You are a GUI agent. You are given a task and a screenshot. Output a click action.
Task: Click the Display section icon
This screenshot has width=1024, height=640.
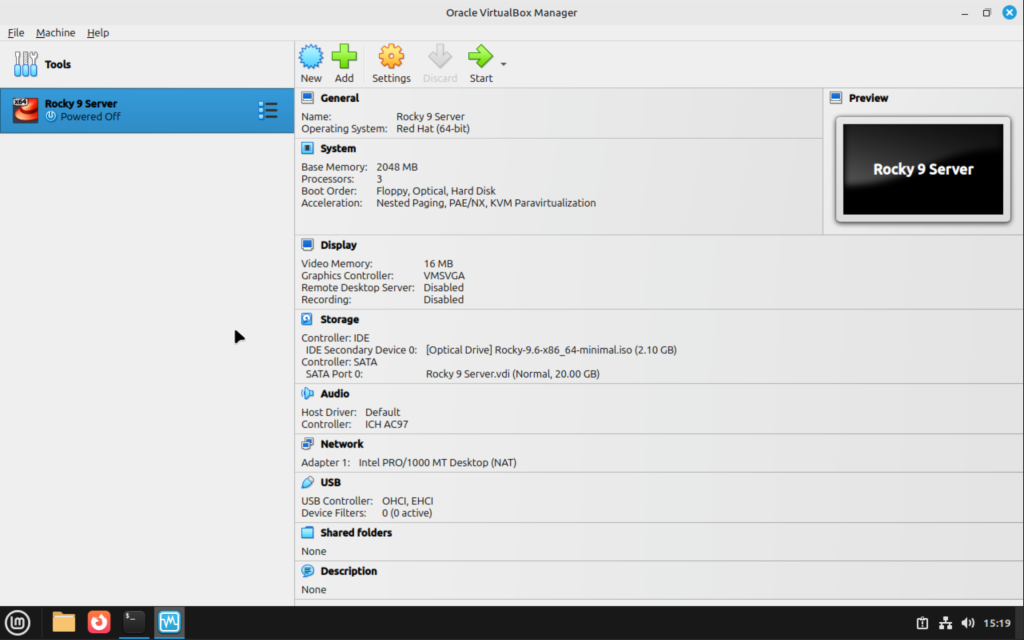point(306,244)
